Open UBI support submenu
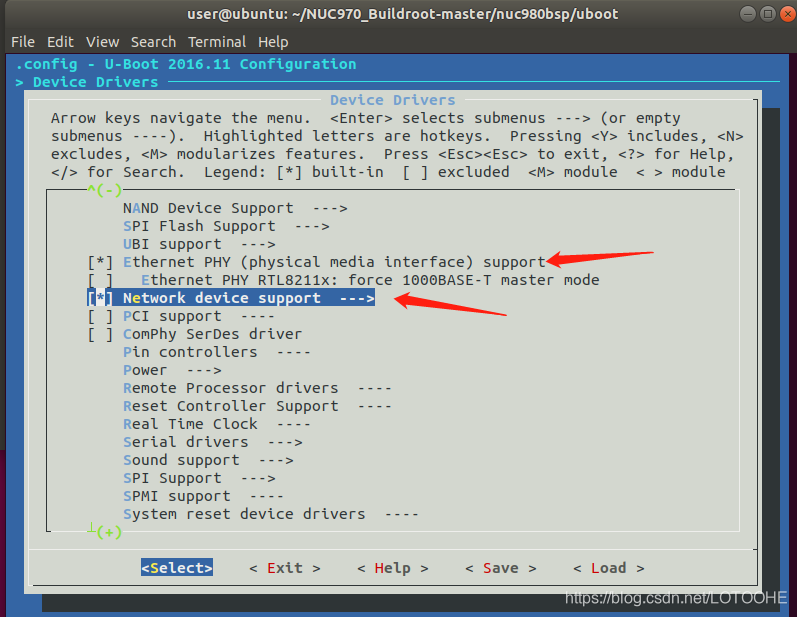The image size is (797, 617). click(199, 244)
